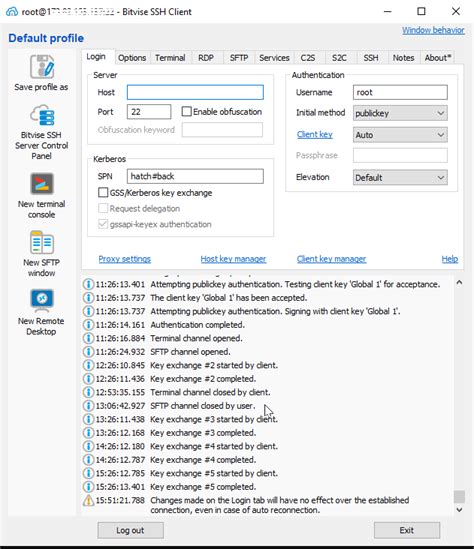The height and width of the screenshot is (549, 474).
Task: Click the Username field
Action: coord(400,92)
